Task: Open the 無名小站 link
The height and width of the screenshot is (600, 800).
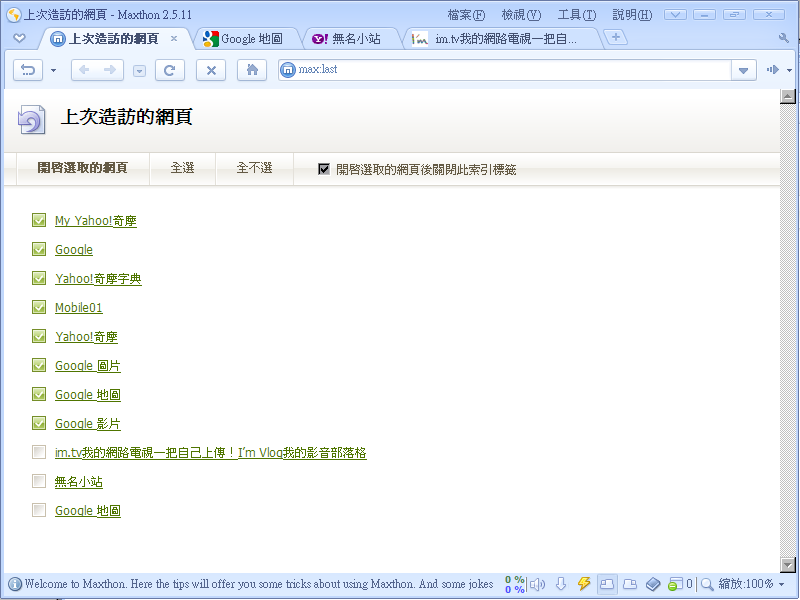Action: (79, 482)
